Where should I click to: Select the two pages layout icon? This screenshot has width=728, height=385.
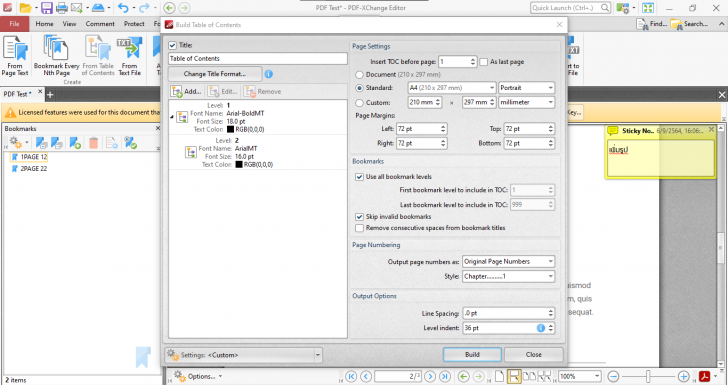coord(529,376)
